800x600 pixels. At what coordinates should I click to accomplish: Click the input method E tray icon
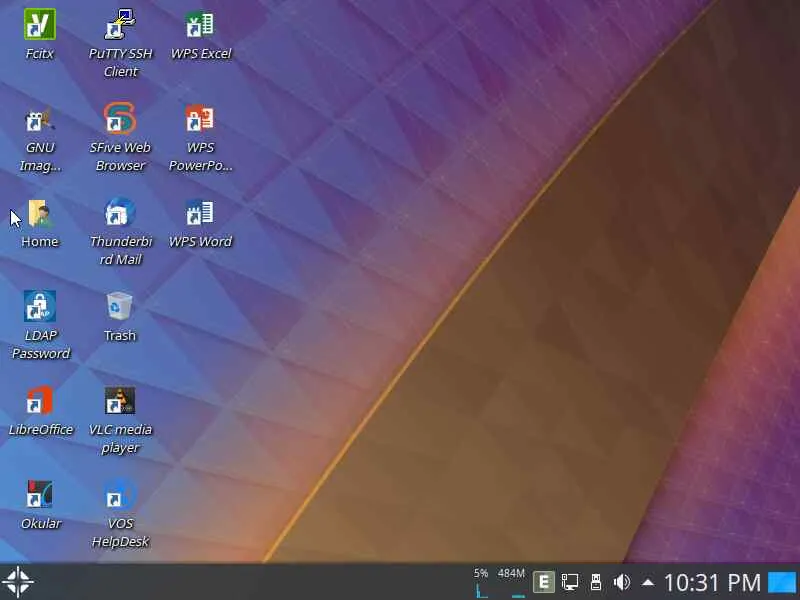[543, 582]
